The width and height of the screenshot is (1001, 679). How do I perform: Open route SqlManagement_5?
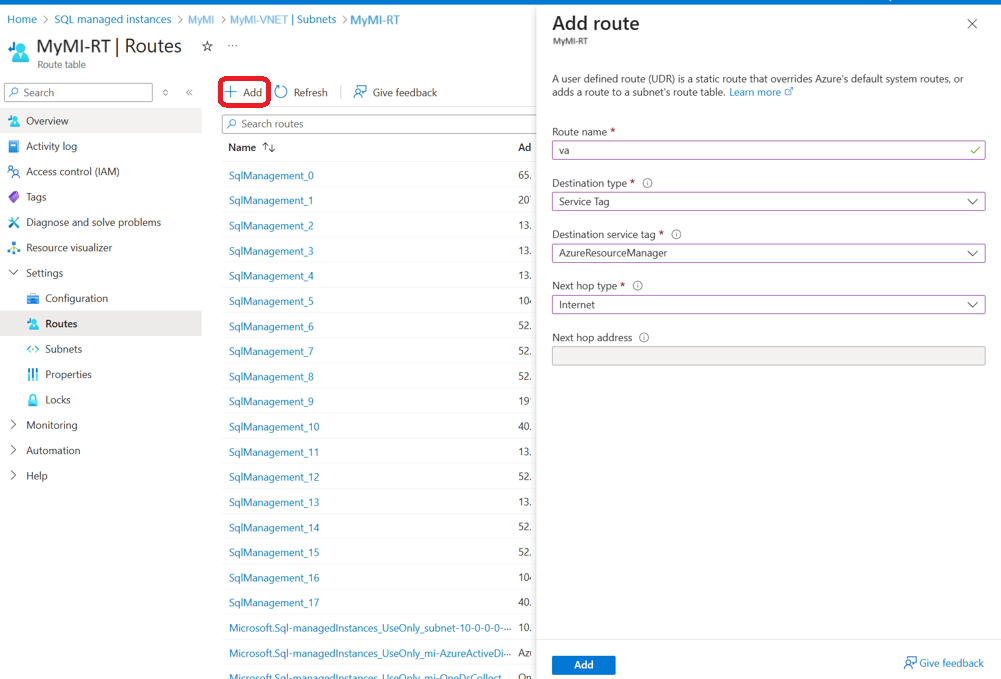pyautogui.click(x=271, y=301)
